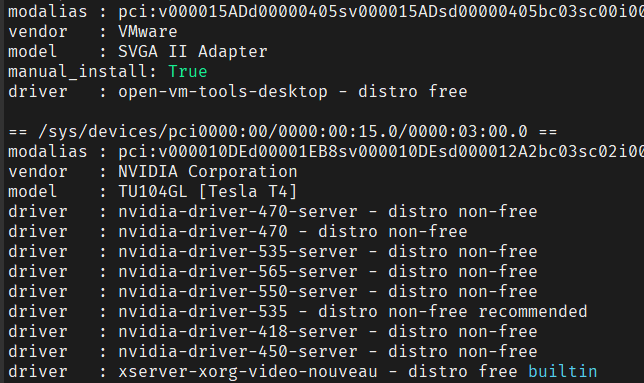The width and height of the screenshot is (644, 383).
Task: Click the nvidia-driver-418-server text
Action: point(238,332)
